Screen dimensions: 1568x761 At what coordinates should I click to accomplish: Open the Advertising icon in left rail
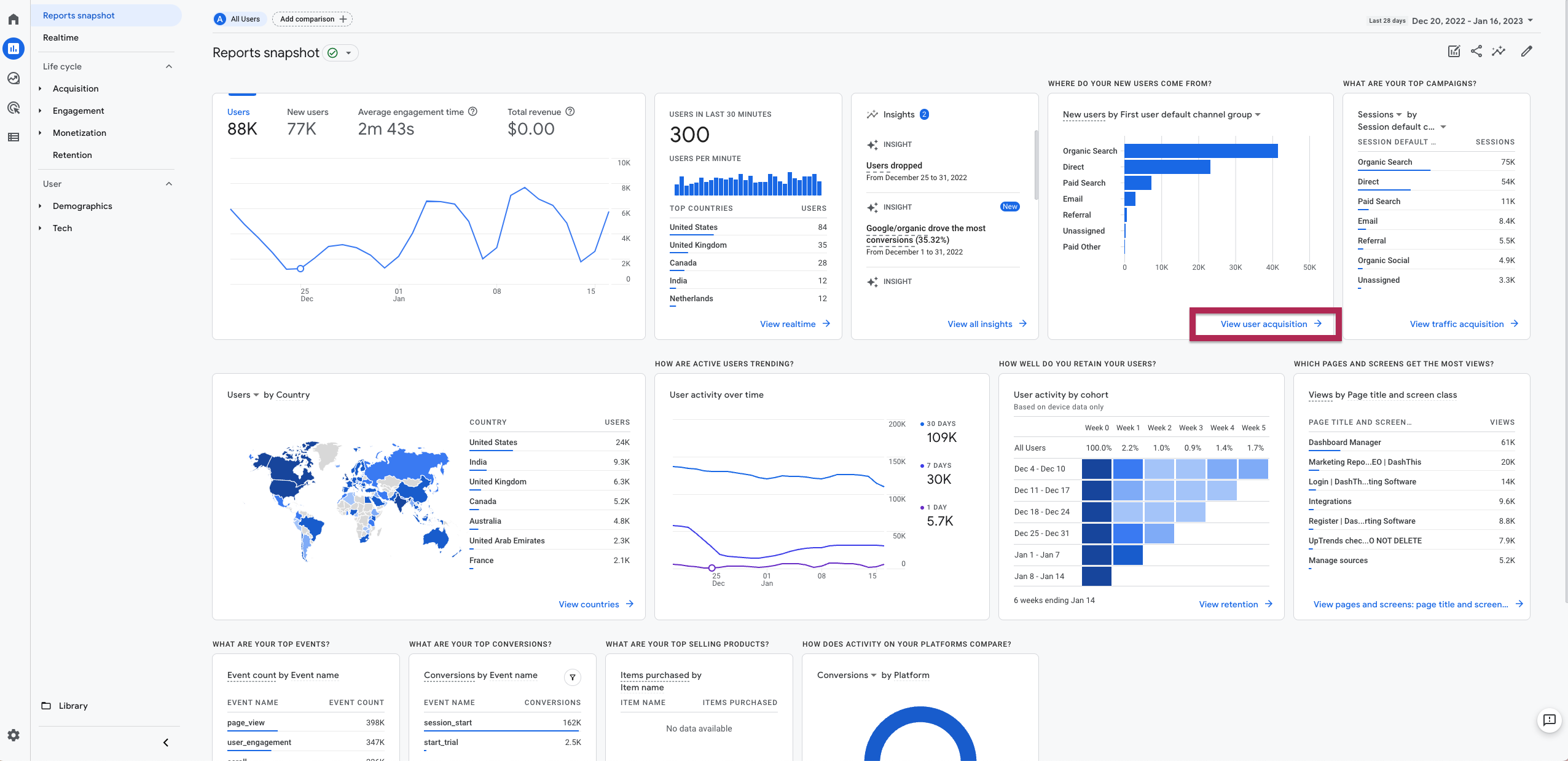click(x=14, y=108)
